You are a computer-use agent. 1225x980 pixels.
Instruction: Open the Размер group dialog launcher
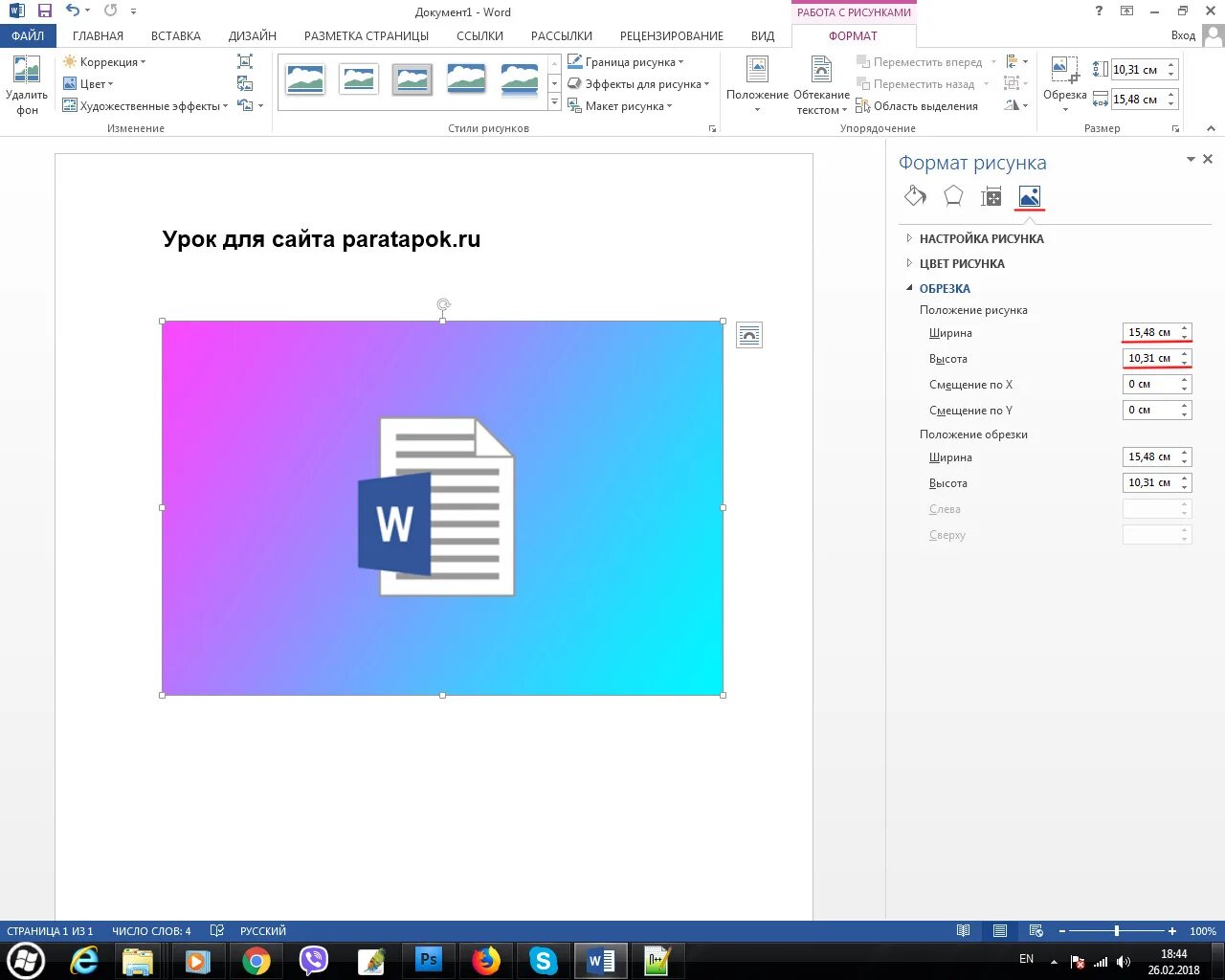(1175, 128)
